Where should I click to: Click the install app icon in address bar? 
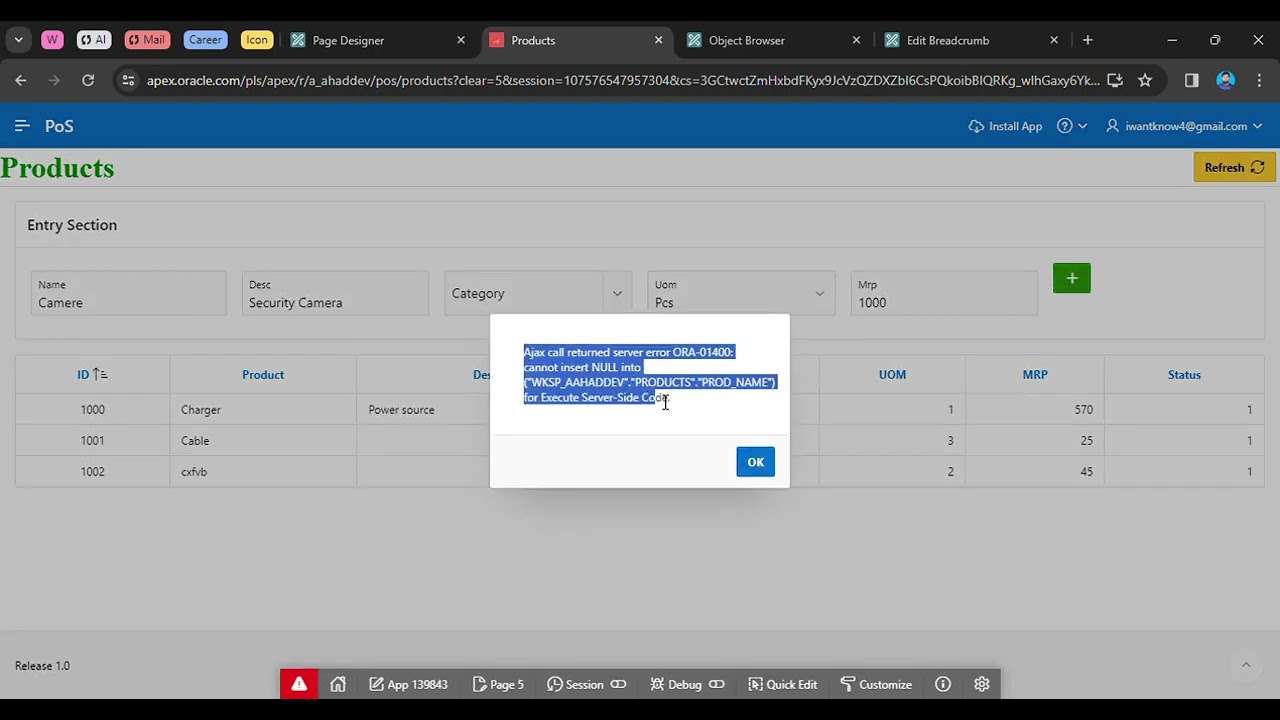pos(1115,80)
